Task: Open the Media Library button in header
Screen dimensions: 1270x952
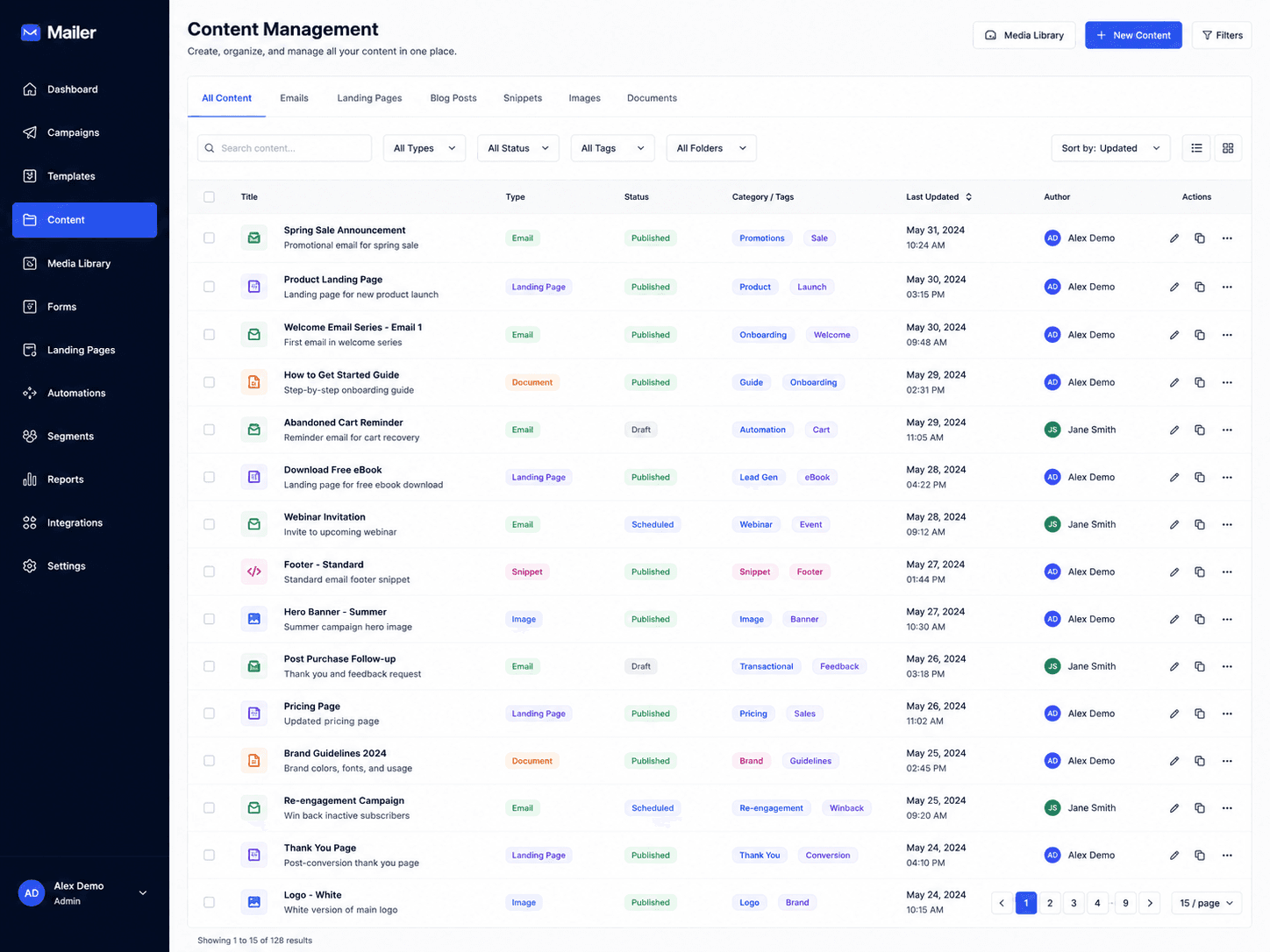Action: pyautogui.click(x=1024, y=35)
